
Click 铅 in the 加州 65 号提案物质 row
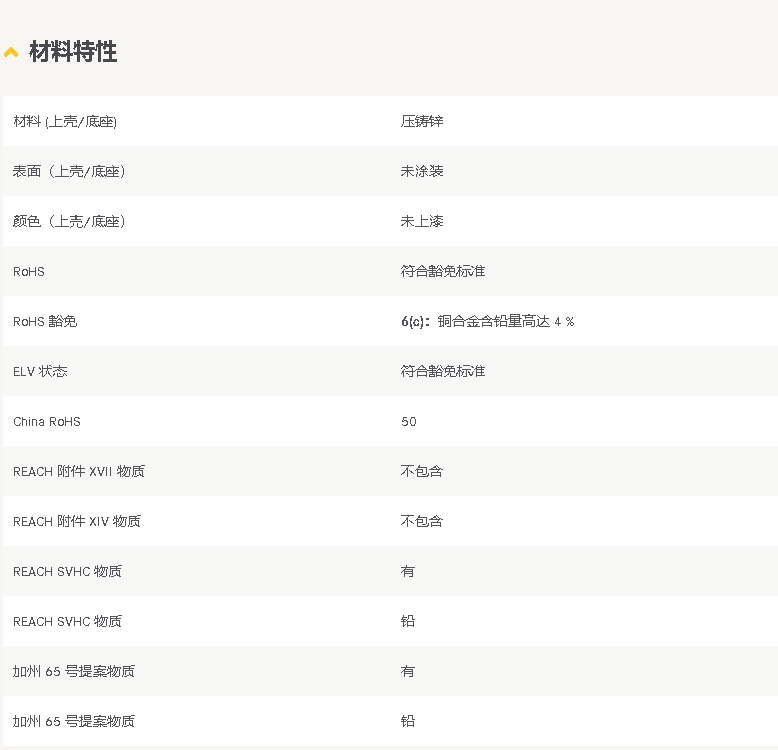tap(408, 721)
